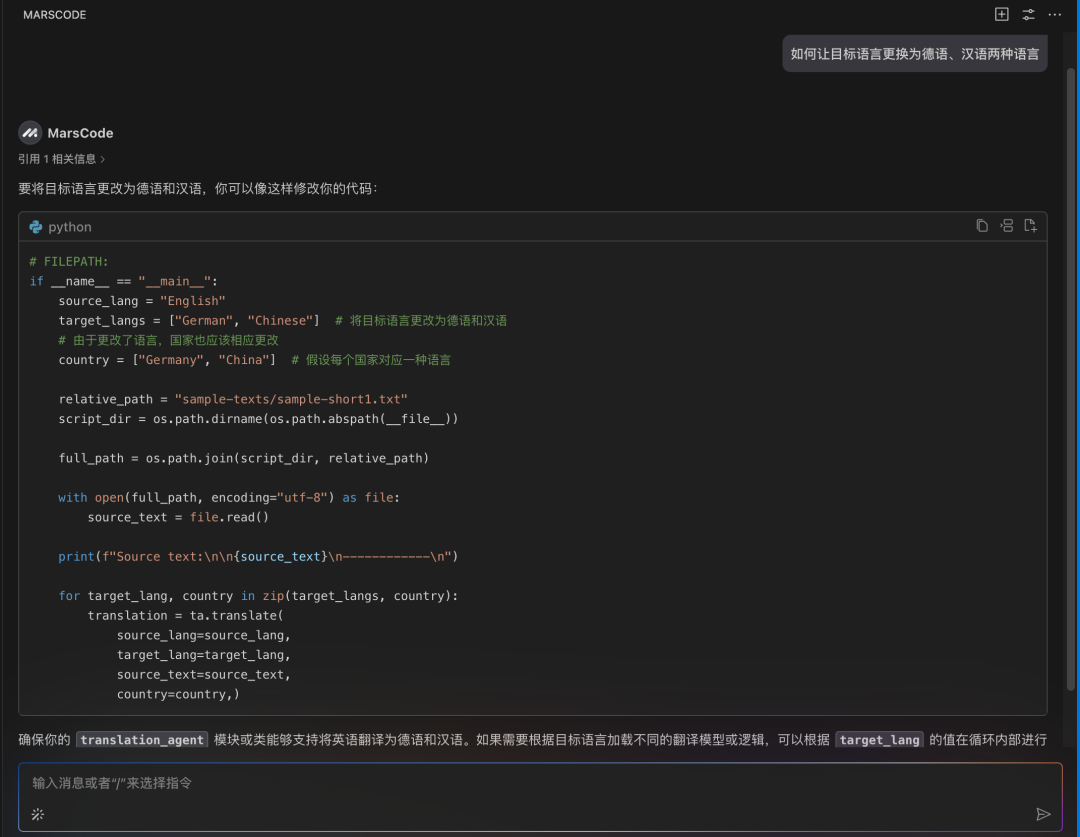This screenshot has height=837, width=1080.
Task: Open the sparkle commands icon in input box
Action: tap(38, 814)
